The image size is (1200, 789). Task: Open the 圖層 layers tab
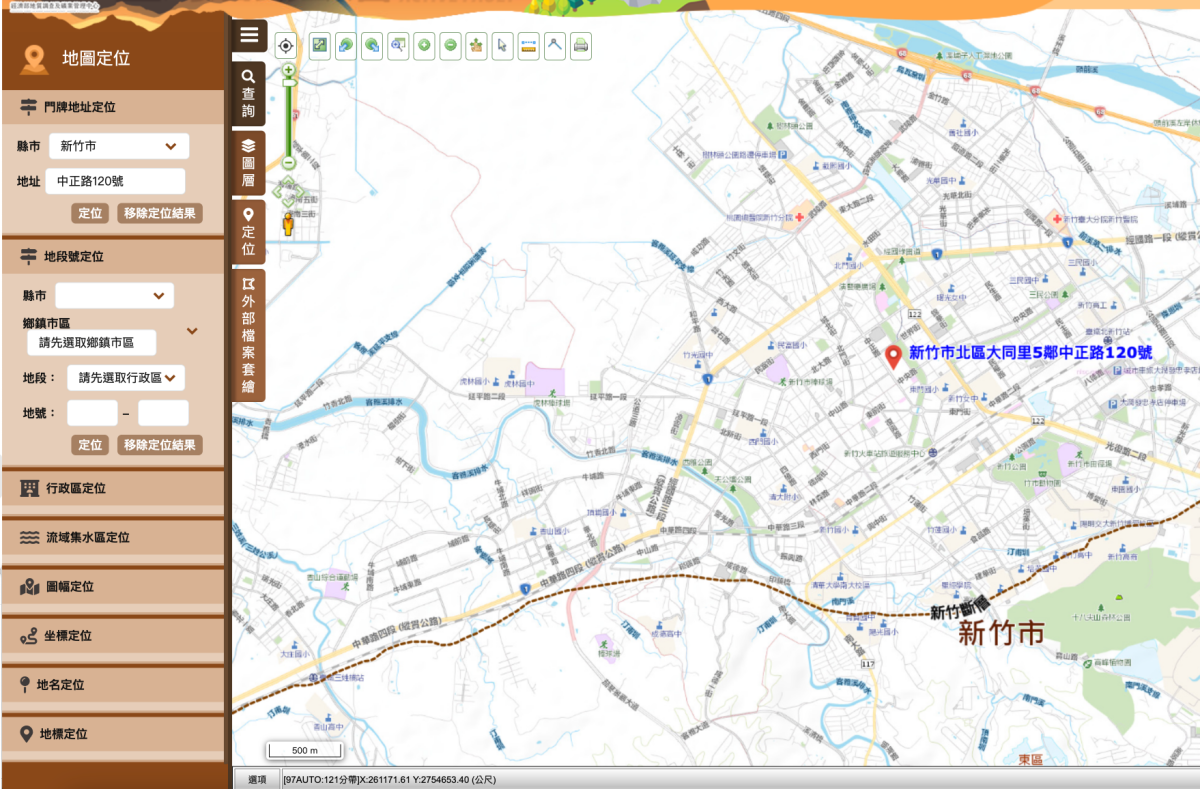pos(249,162)
